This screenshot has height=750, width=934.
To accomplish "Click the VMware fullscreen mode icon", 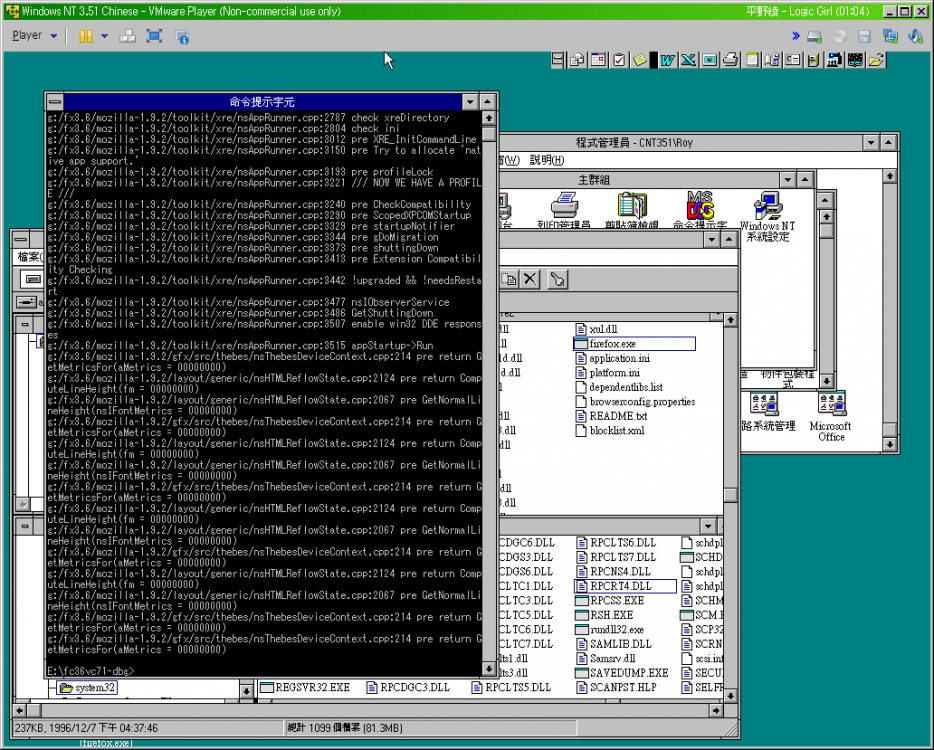I will coord(154,36).
